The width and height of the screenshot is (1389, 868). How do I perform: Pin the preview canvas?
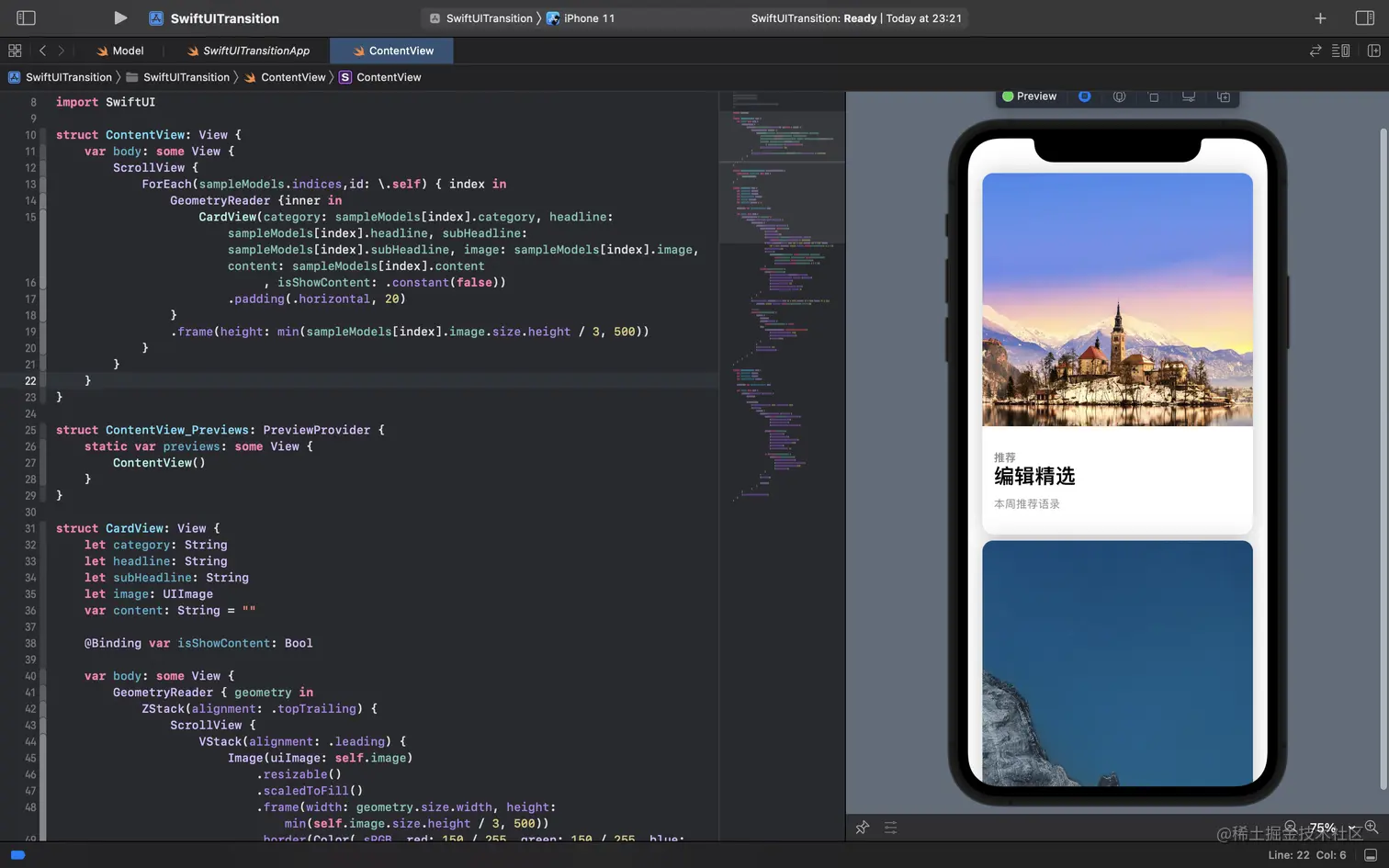point(862,828)
